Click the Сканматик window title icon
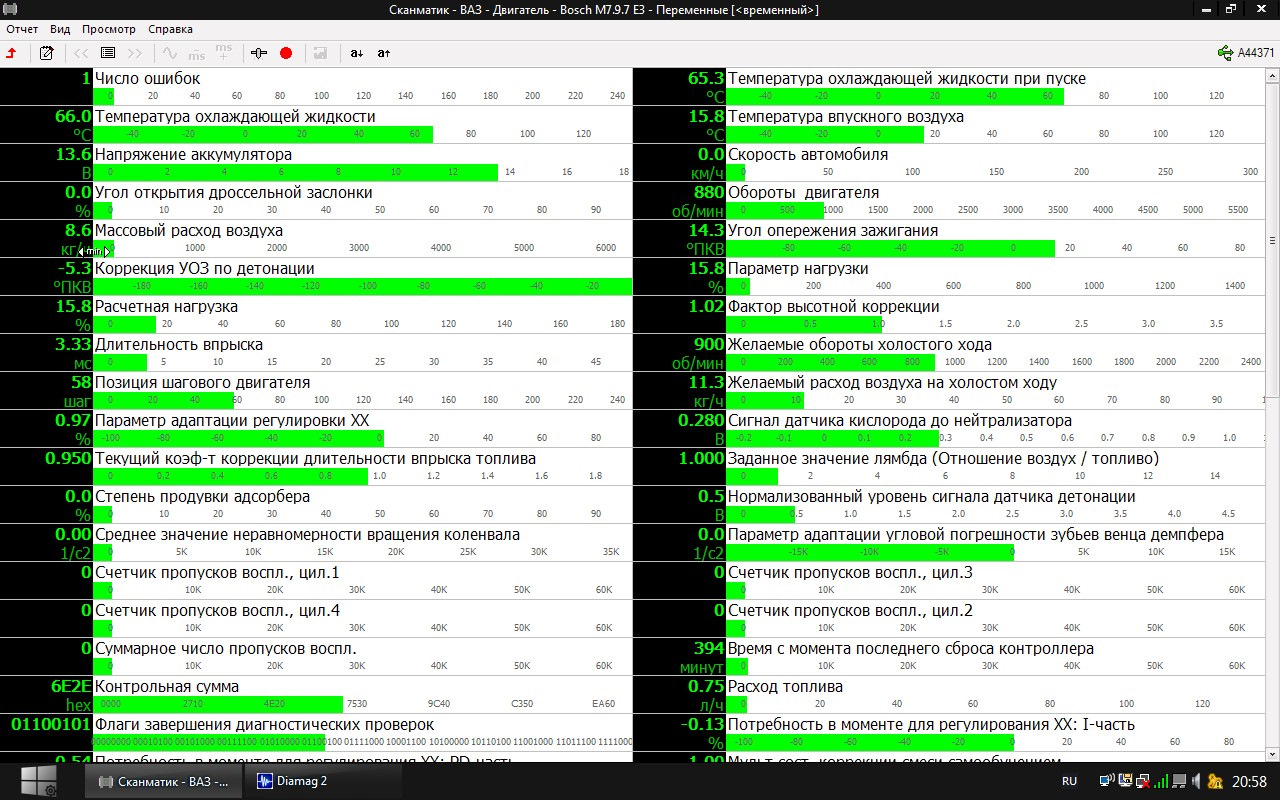 [x=10, y=9]
